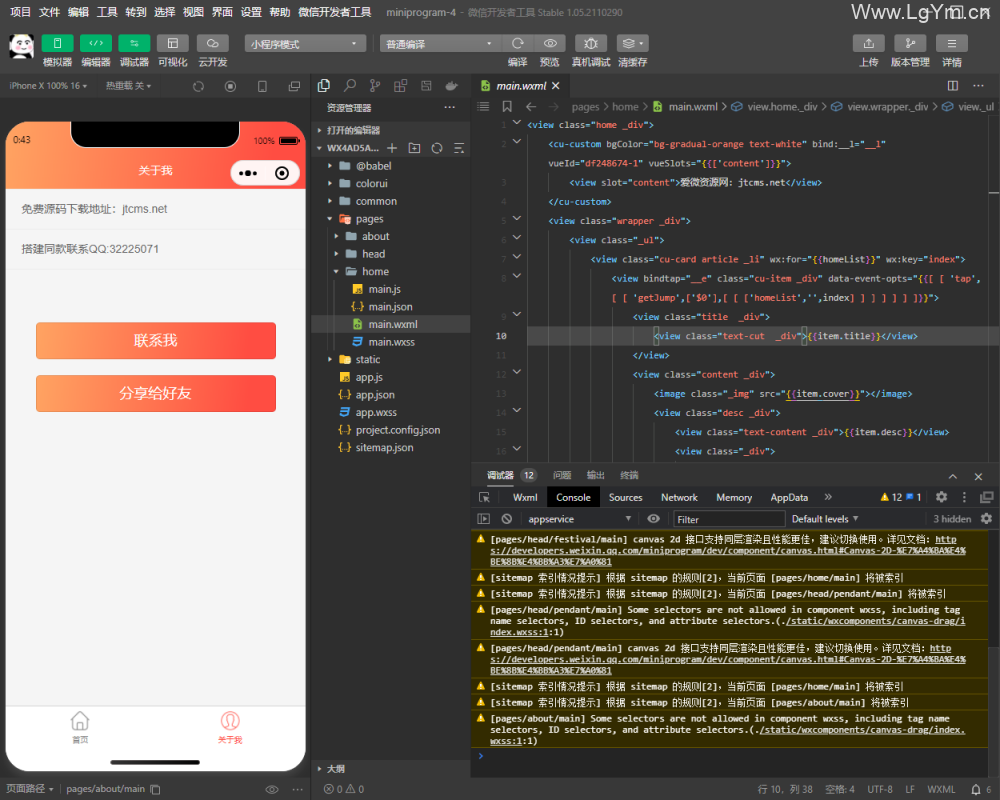Viewport: 1000px width, 800px height.
Task: Open the search panel icon
Action: 349,85
